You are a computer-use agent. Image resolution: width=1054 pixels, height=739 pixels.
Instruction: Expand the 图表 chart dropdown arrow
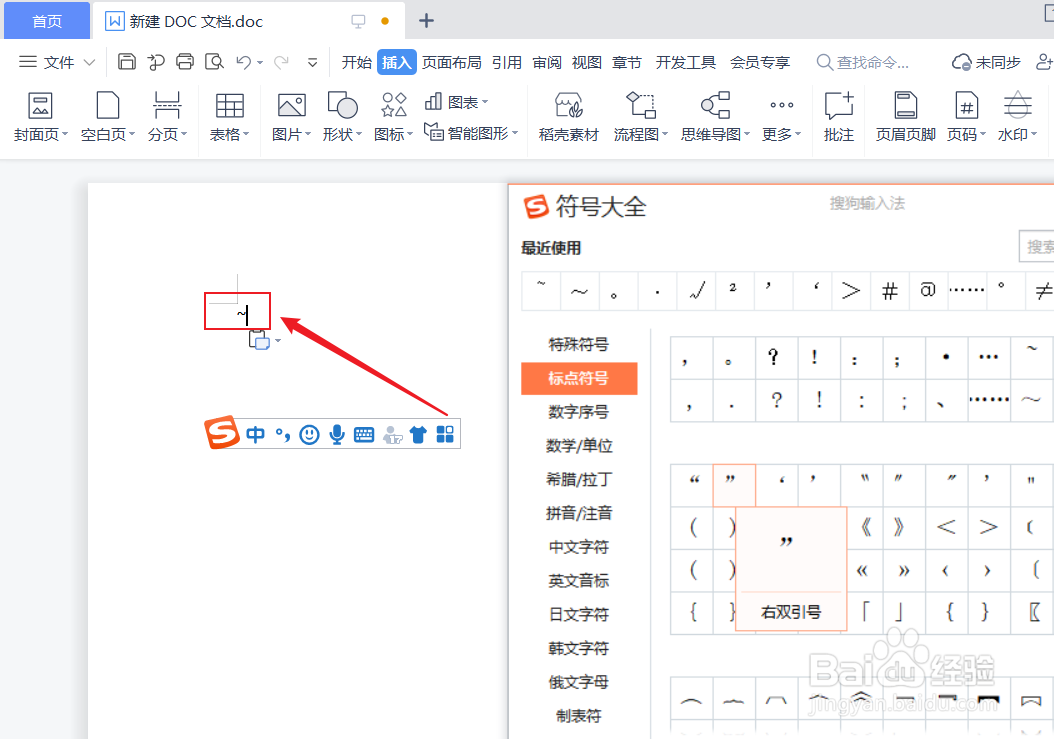pos(487,100)
